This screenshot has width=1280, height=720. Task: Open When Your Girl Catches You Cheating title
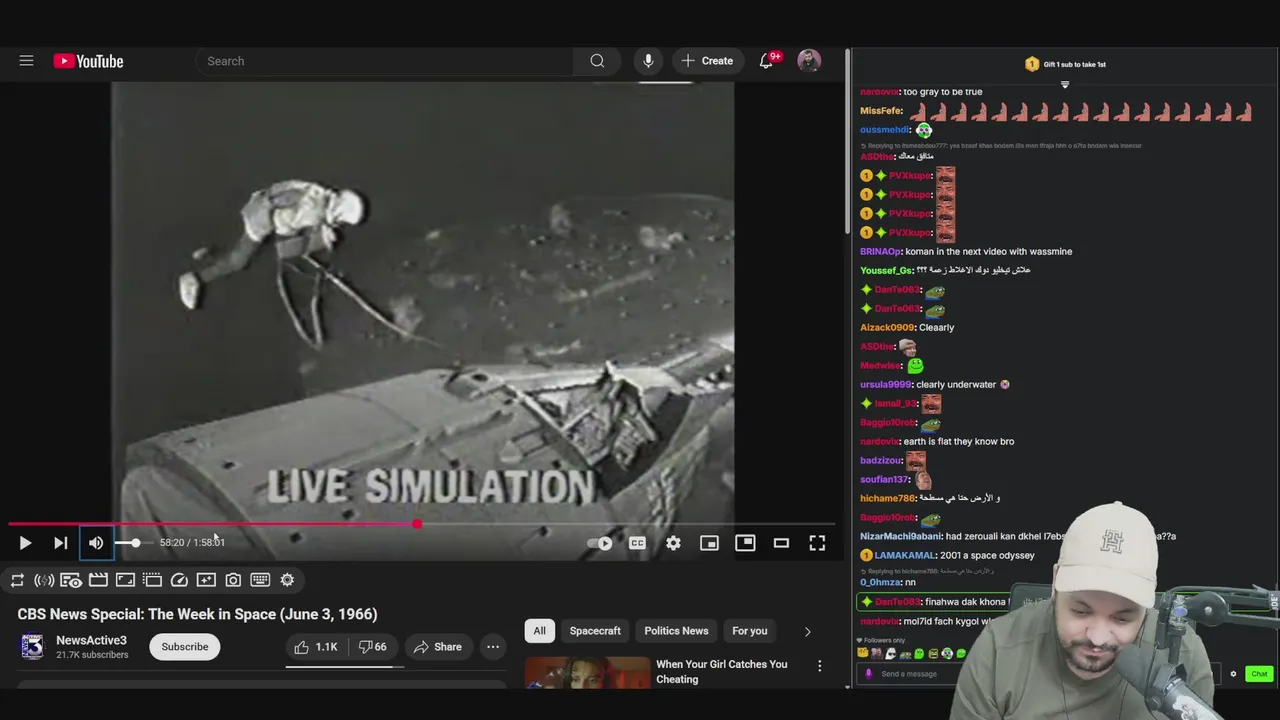(722, 671)
